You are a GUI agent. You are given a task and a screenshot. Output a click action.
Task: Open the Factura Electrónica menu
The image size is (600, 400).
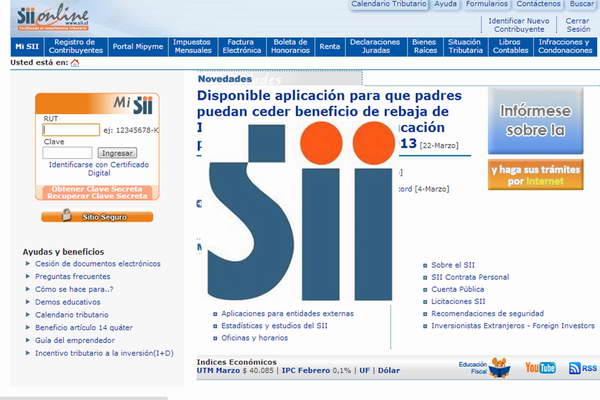click(x=240, y=47)
